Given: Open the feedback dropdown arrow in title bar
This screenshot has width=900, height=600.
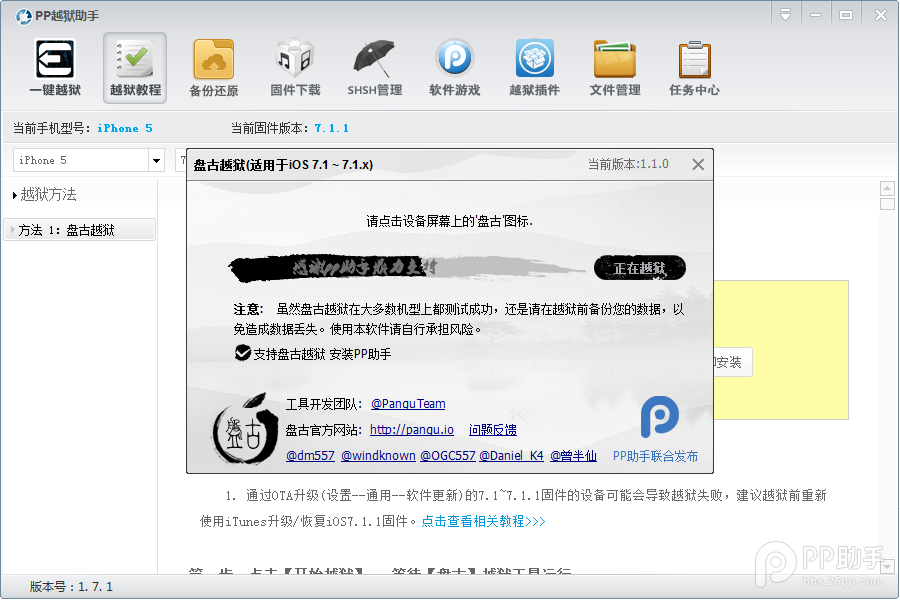Looking at the screenshot, I should tap(786, 14).
